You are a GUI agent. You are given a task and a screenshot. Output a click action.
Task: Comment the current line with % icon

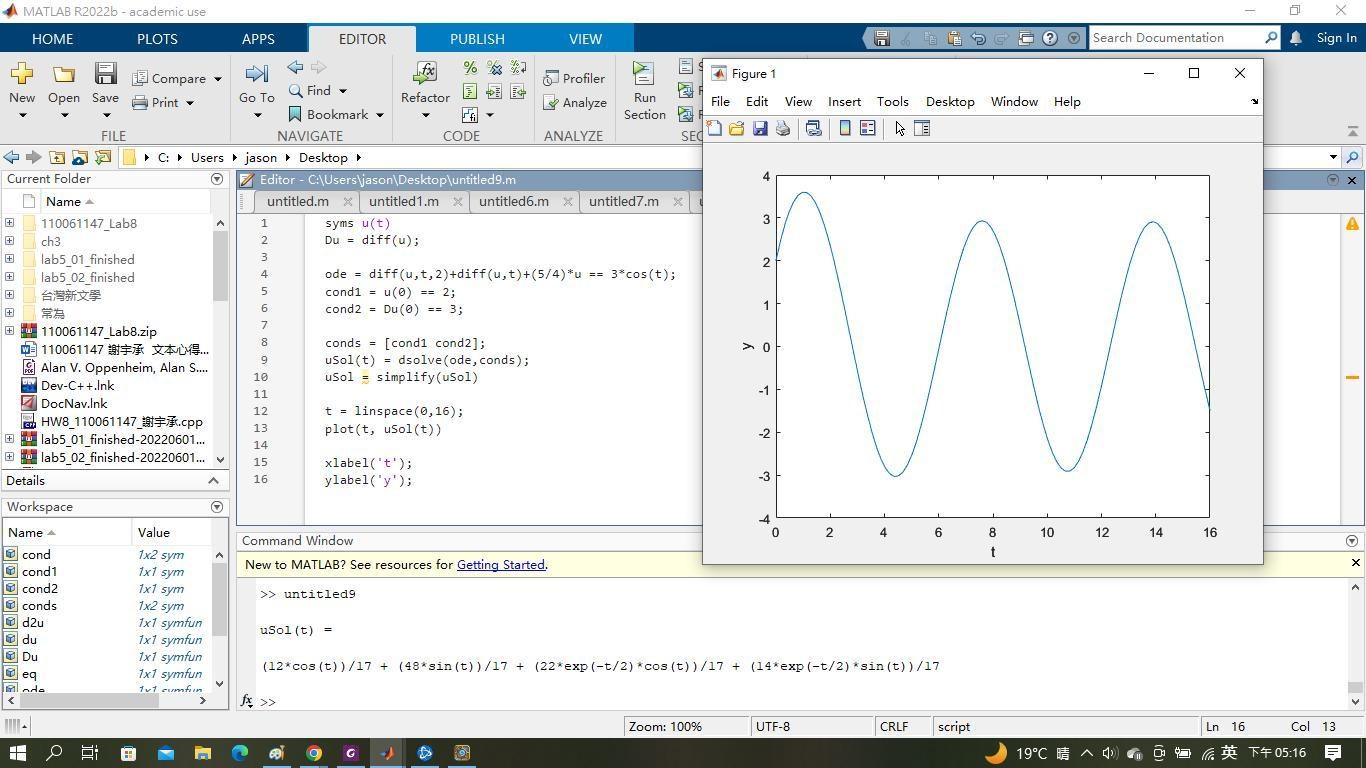coord(468,68)
